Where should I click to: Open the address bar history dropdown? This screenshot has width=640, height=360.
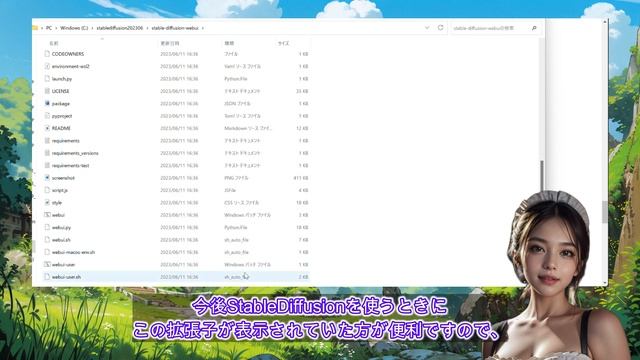[x=427, y=28]
